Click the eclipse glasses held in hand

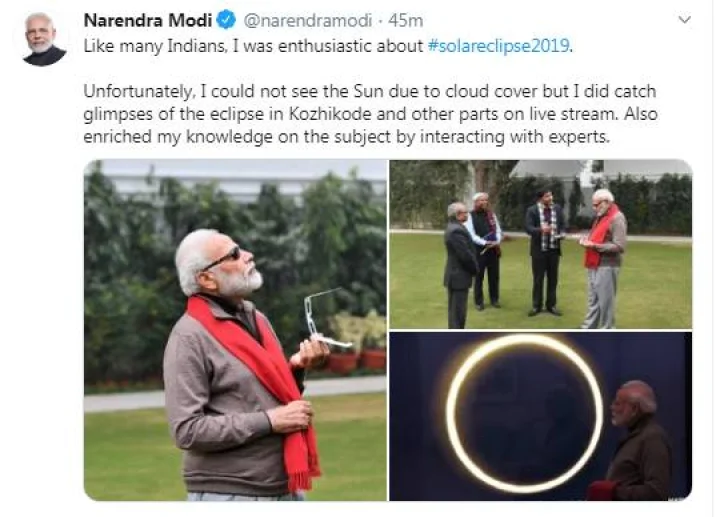pyautogui.click(x=324, y=318)
